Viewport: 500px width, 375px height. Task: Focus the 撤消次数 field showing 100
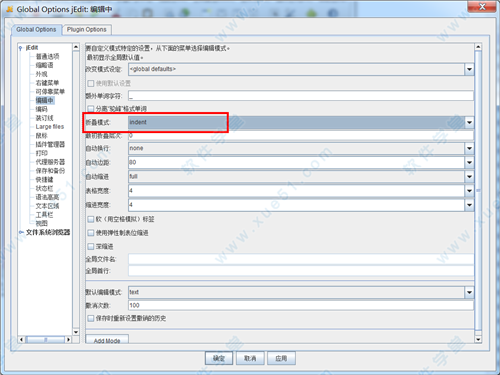301,305
